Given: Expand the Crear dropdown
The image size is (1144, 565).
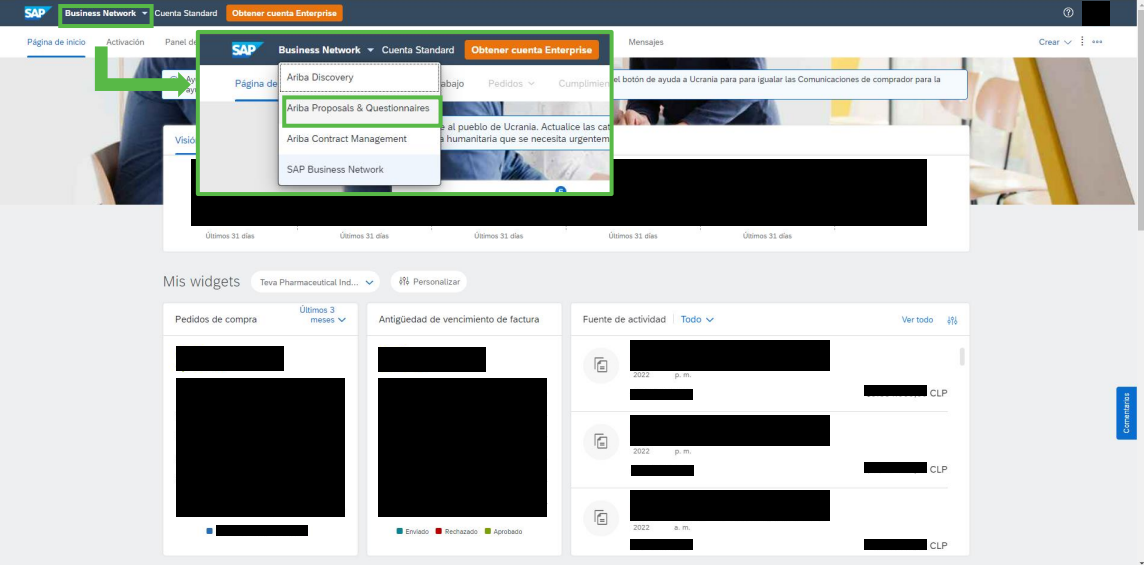Looking at the screenshot, I should tap(1055, 42).
